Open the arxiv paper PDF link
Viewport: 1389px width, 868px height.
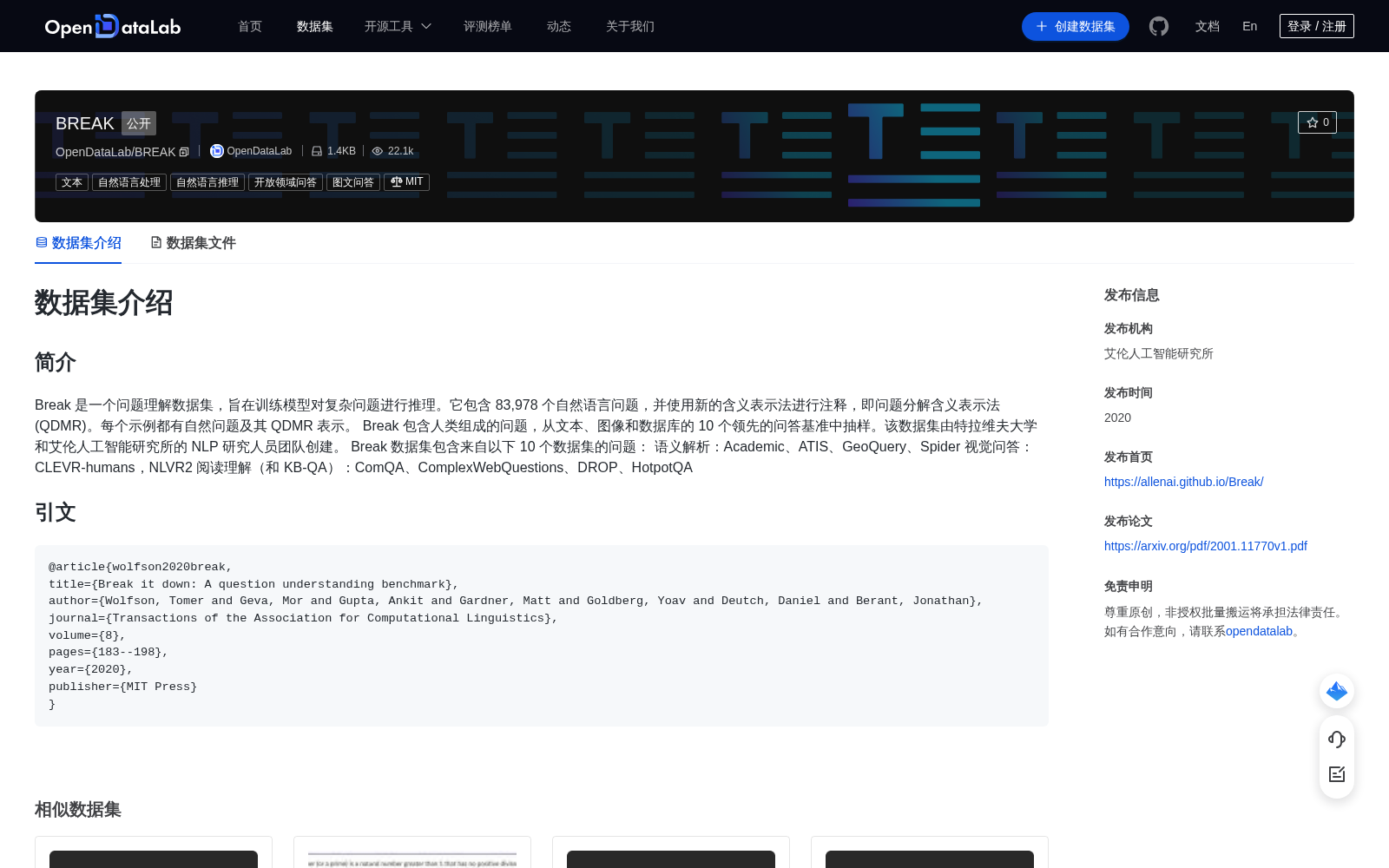(x=1206, y=546)
